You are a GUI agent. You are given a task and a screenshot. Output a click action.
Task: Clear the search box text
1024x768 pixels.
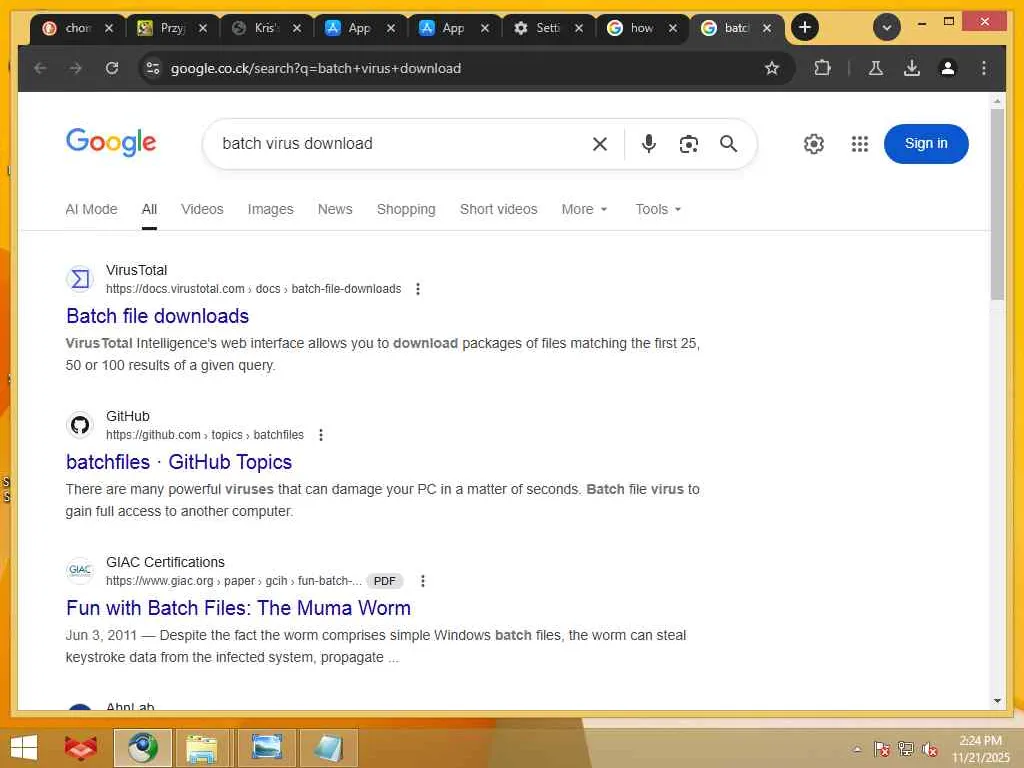(x=600, y=144)
